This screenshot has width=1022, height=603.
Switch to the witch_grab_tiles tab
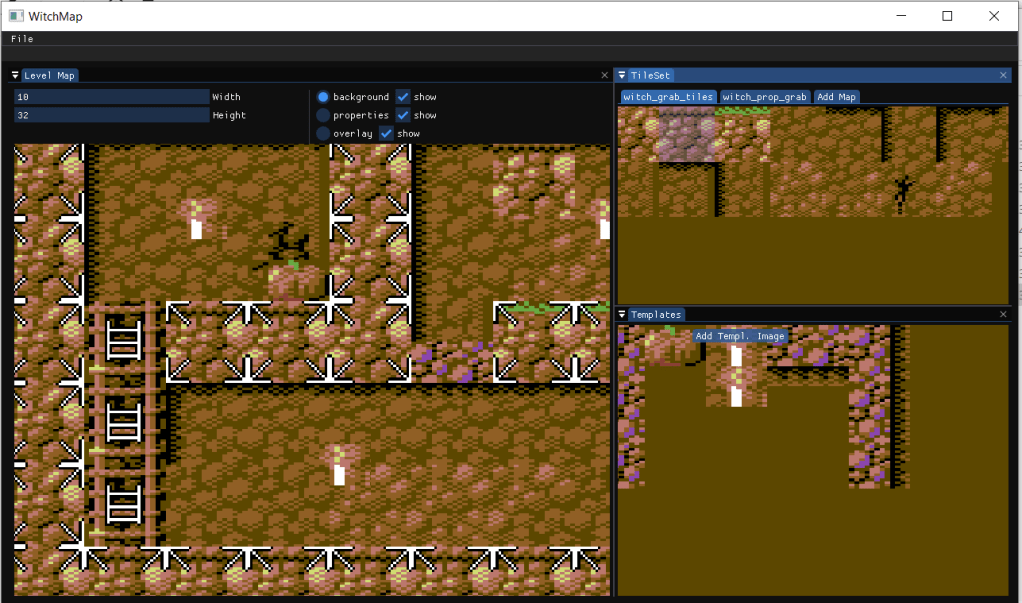(668, 97)
